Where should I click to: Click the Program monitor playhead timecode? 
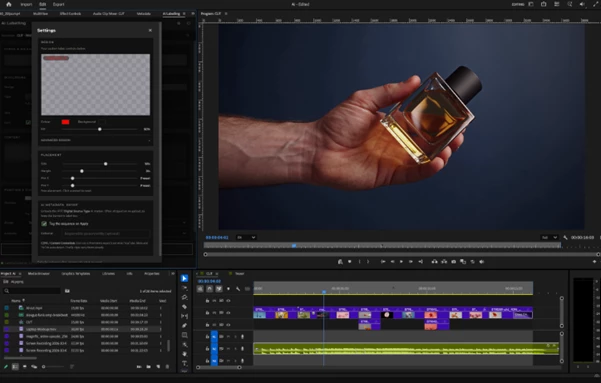click(217, 237)
